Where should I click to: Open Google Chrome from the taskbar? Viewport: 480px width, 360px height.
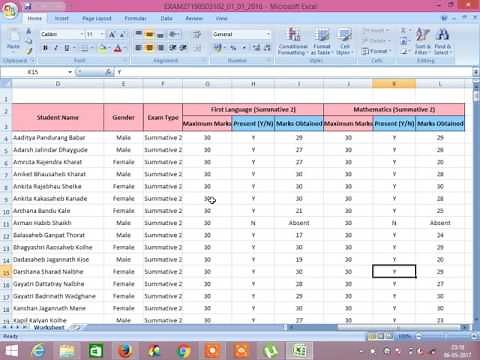click(183, 351)
